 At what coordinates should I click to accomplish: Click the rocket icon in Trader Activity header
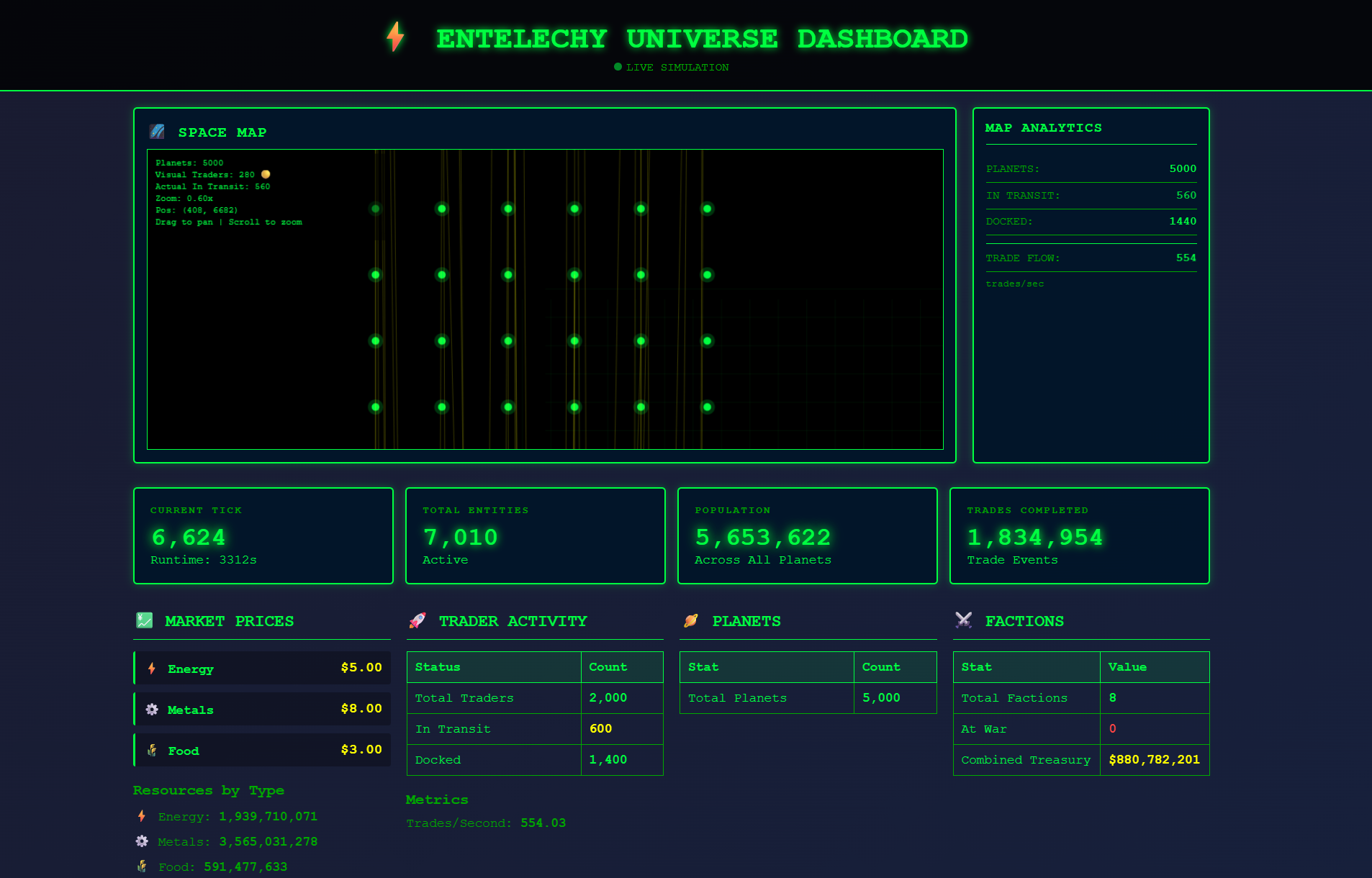(418, 620)
